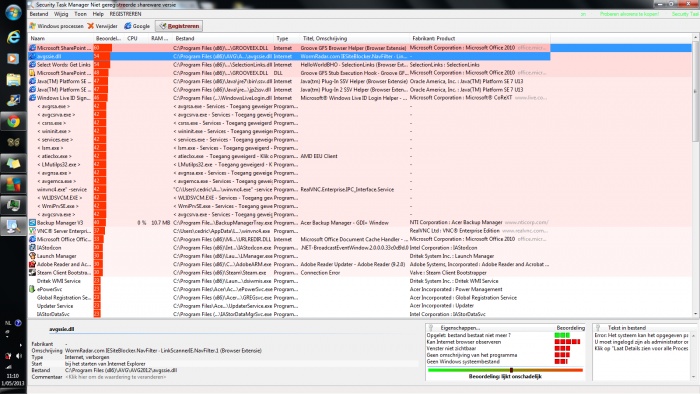This screenshot has height=394, width=700.
Task: Select the Updater Service row
Action: click(x=289, y=306)
